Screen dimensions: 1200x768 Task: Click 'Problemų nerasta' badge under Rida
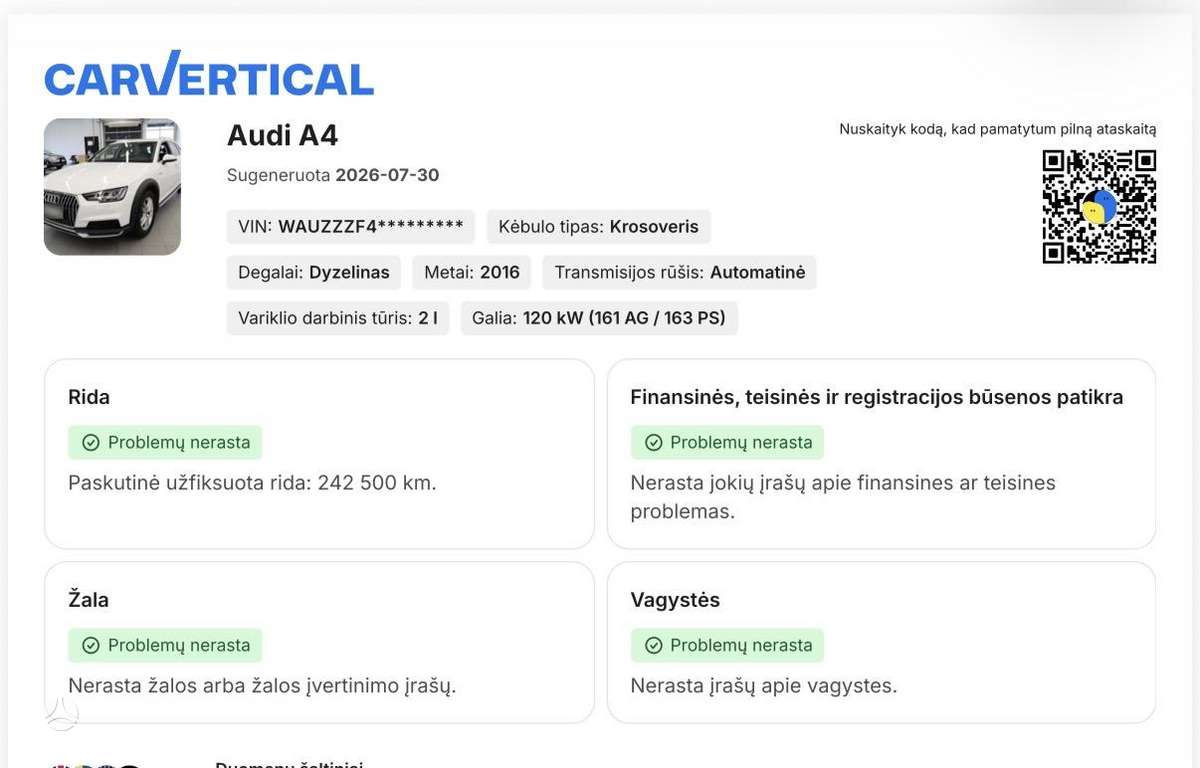(x=165, y=443)
